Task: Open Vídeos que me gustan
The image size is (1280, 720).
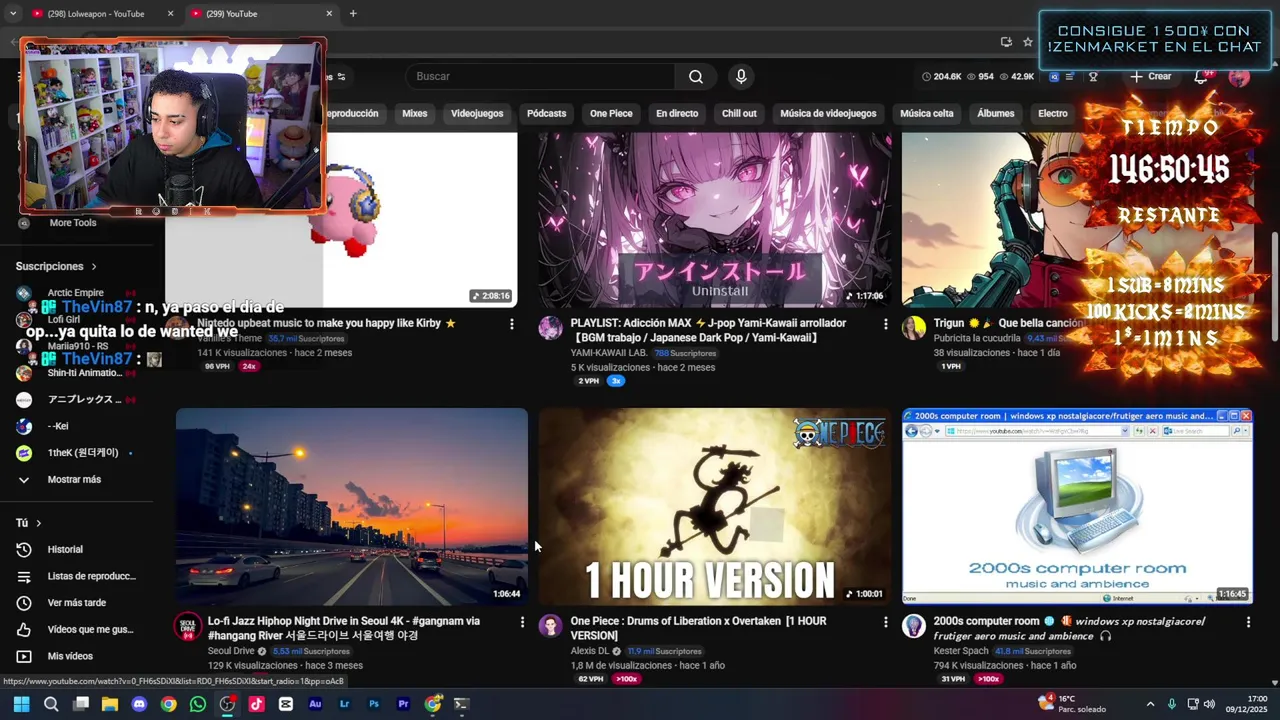Action: click(x=90, y=629)
